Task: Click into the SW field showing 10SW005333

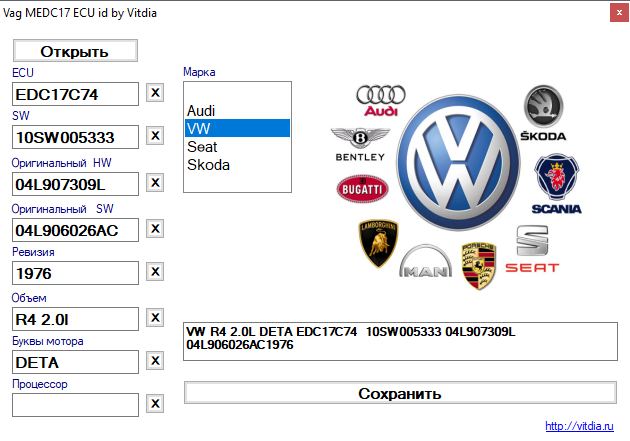Action: [76, 137]
